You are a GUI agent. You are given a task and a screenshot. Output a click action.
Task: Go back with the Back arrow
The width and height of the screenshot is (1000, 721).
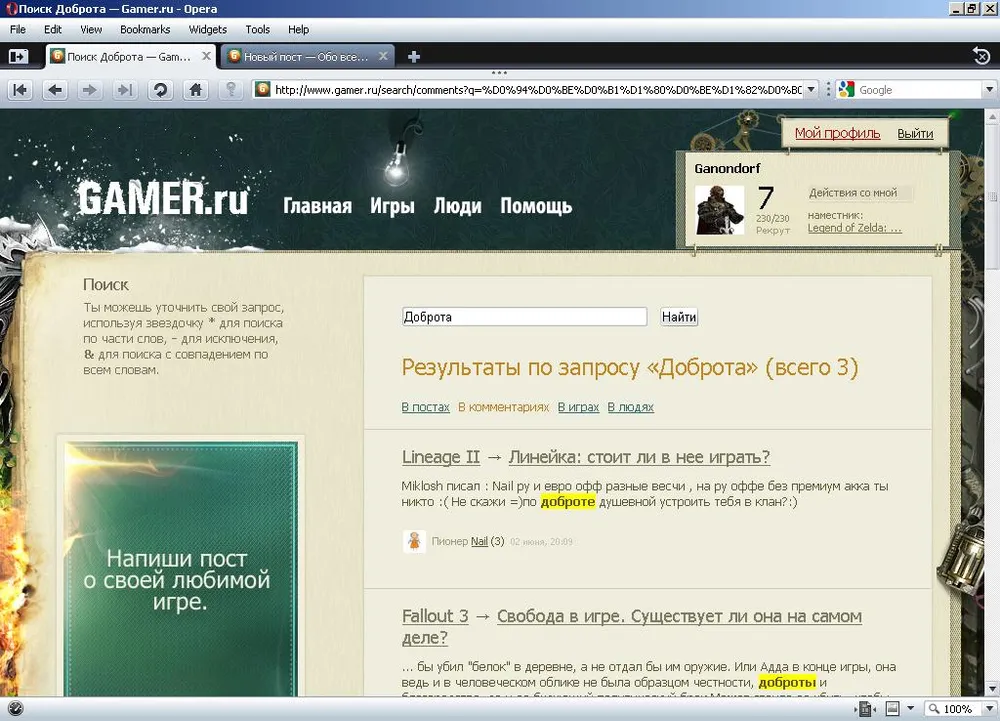[x=55, y=90]
